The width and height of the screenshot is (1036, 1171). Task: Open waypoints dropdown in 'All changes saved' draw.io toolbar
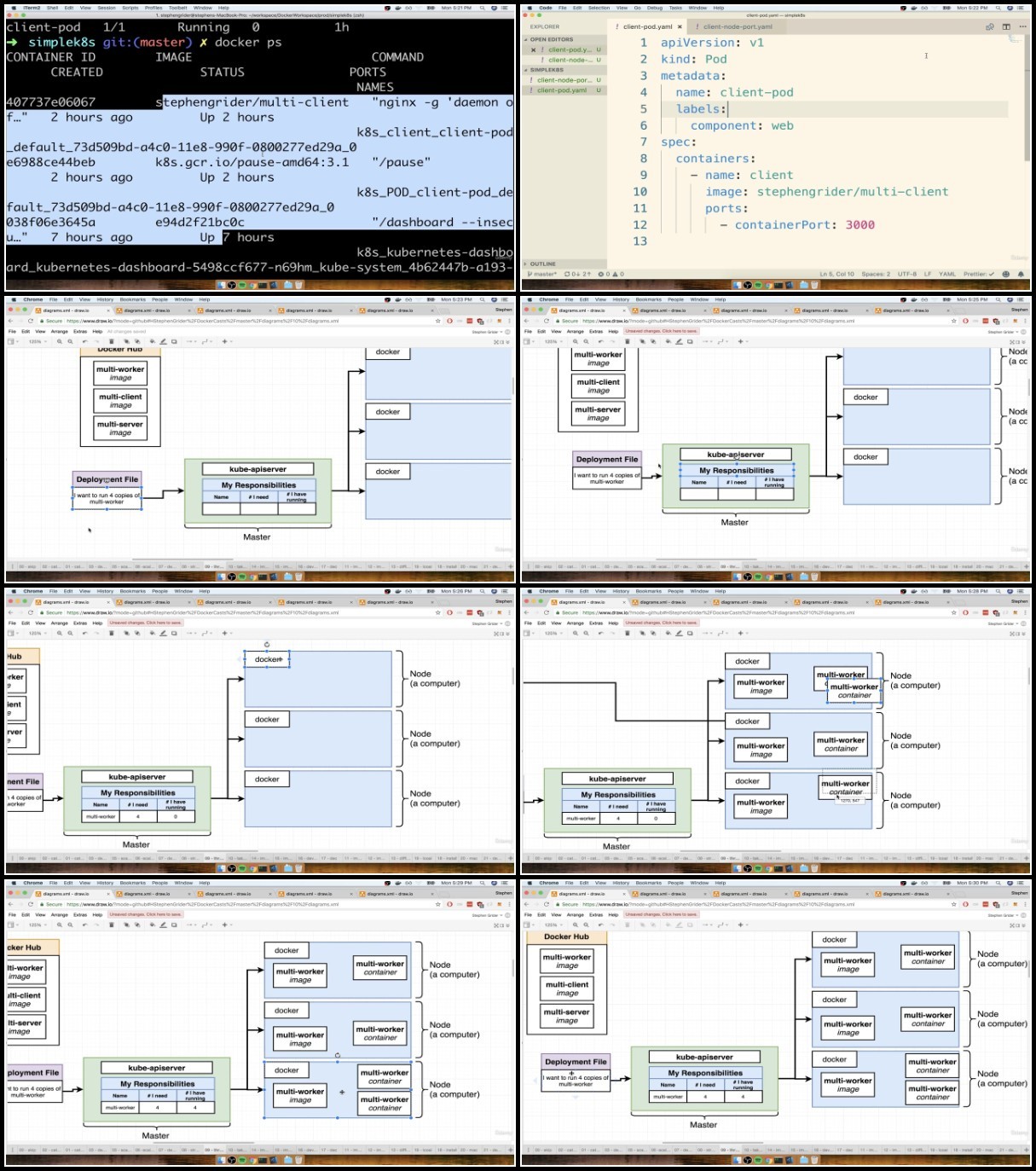point(206,341)
